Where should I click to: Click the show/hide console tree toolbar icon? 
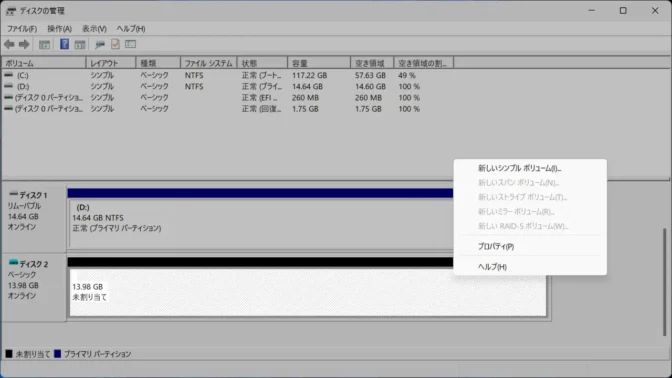pos(44,44)
